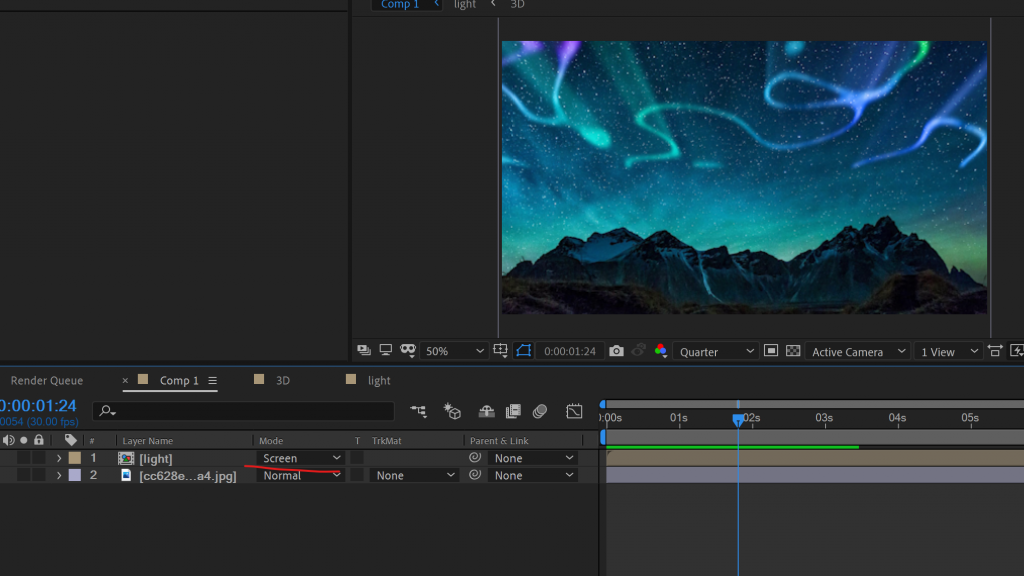Click the Draft 3D icon in timeline
The width and height of the screenshot is (1024, 576).
tap(453, 411)
